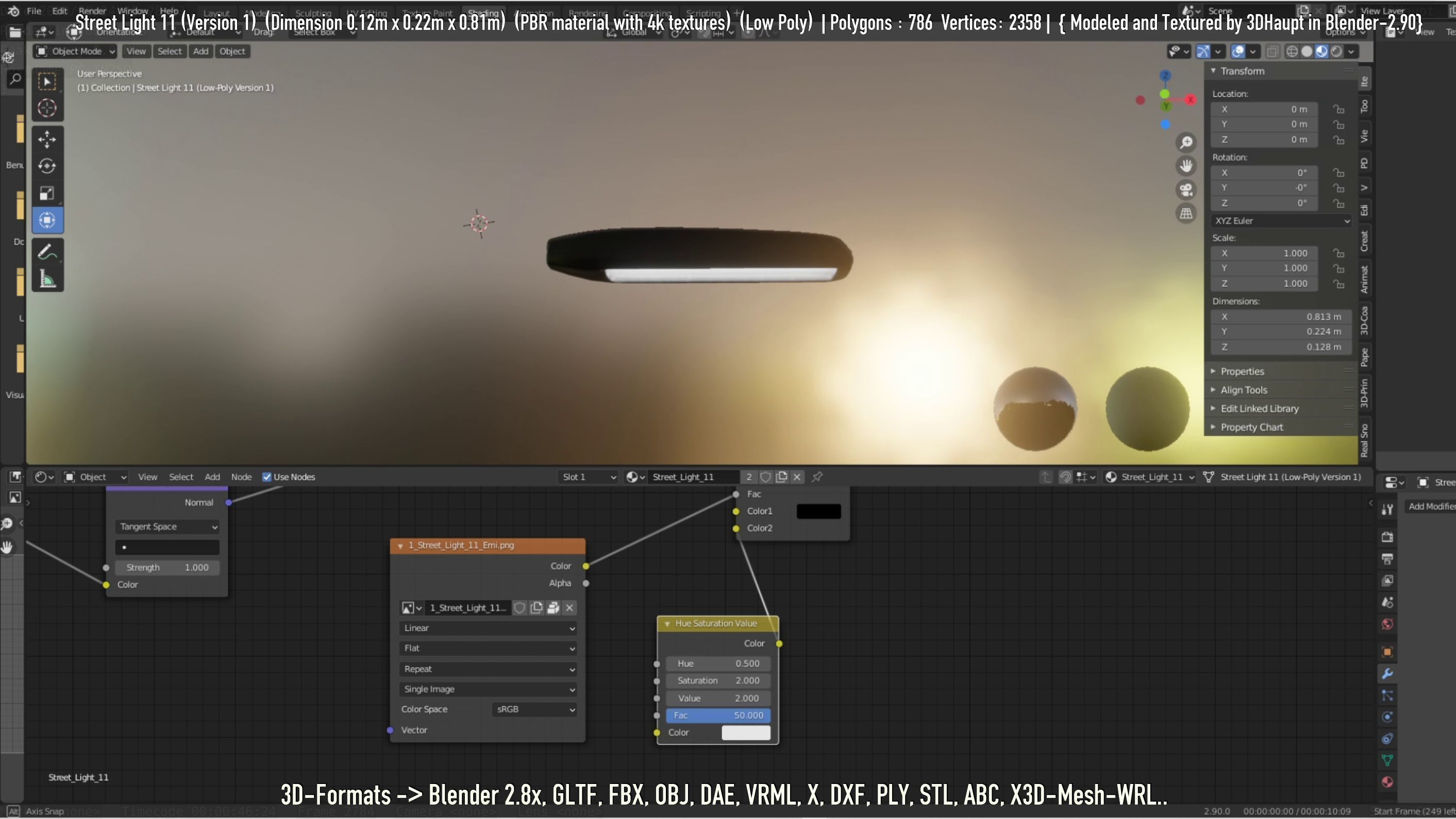Open Tangent Space dropdown
The image size is (1456, 819).
coord(167,527)
